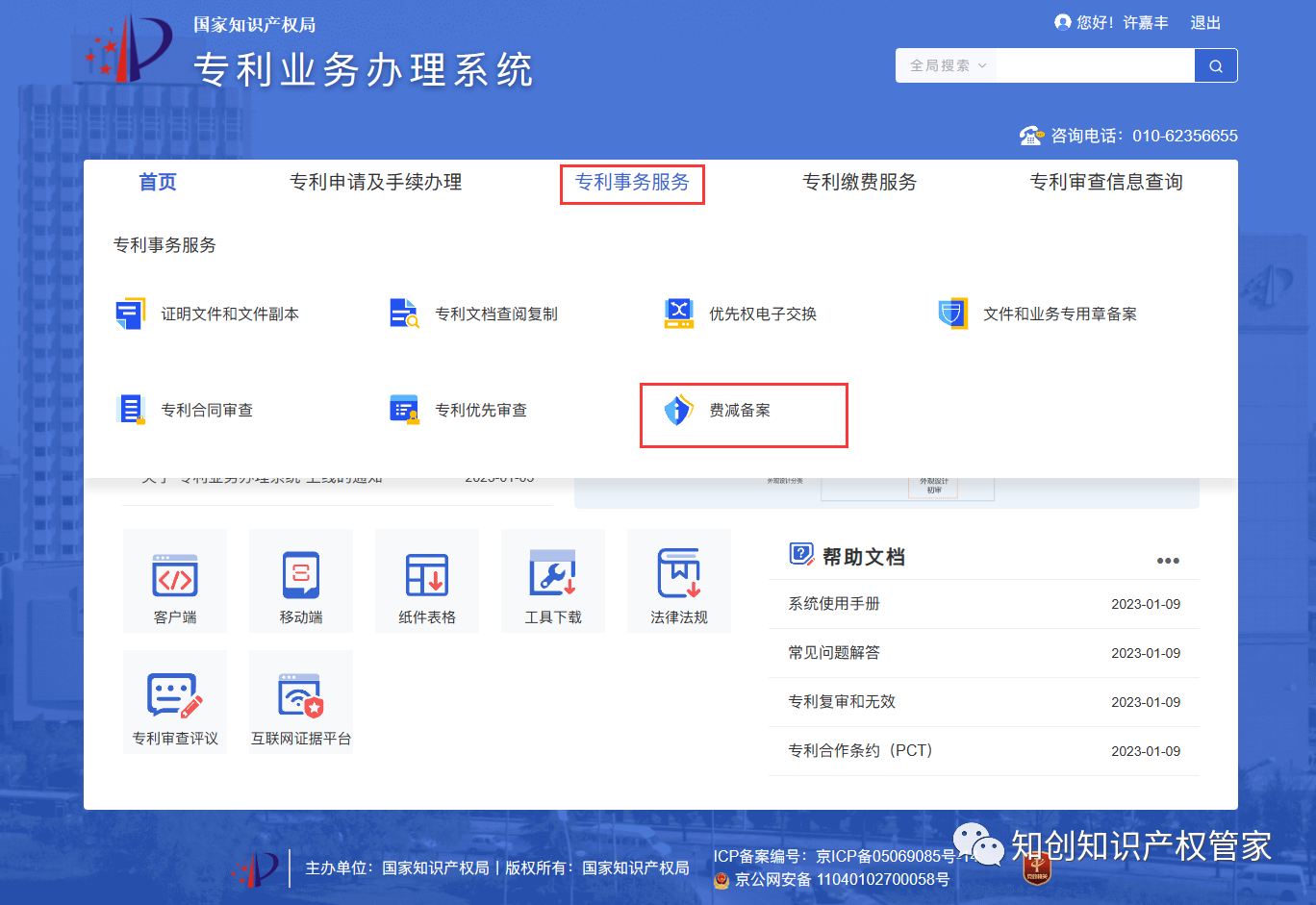Viewport: 1316px width, 905px height.
Task: Switch to the 专利缴费服务 tab
Action: [860, 182]
